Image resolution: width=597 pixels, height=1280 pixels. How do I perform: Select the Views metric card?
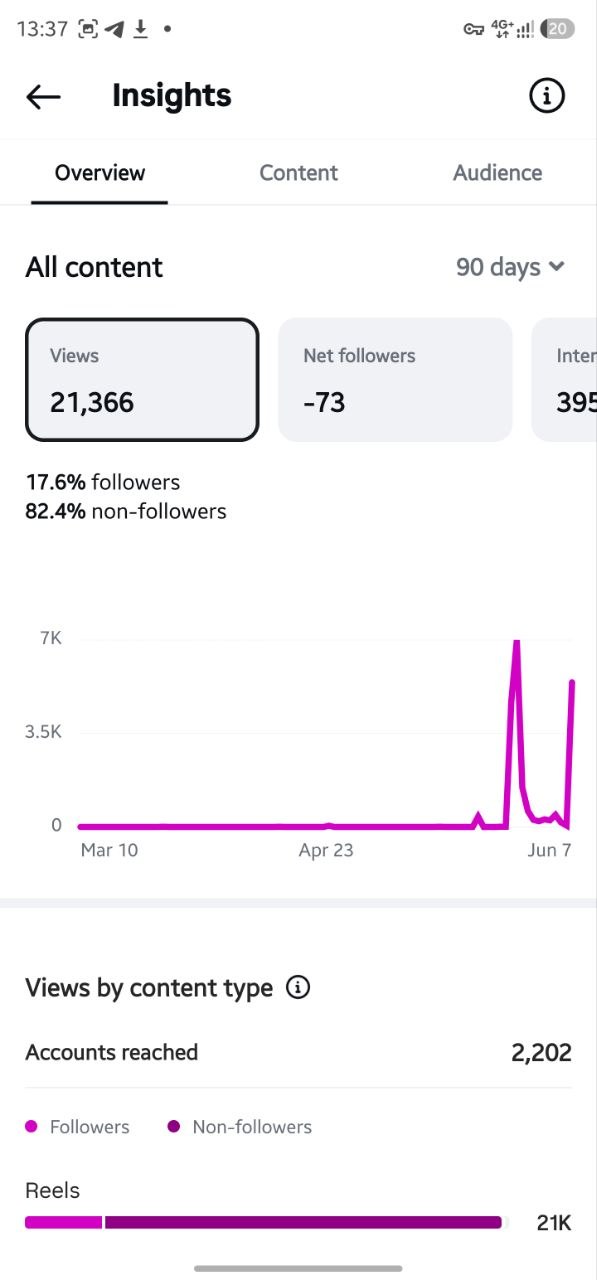coord(142,380)
